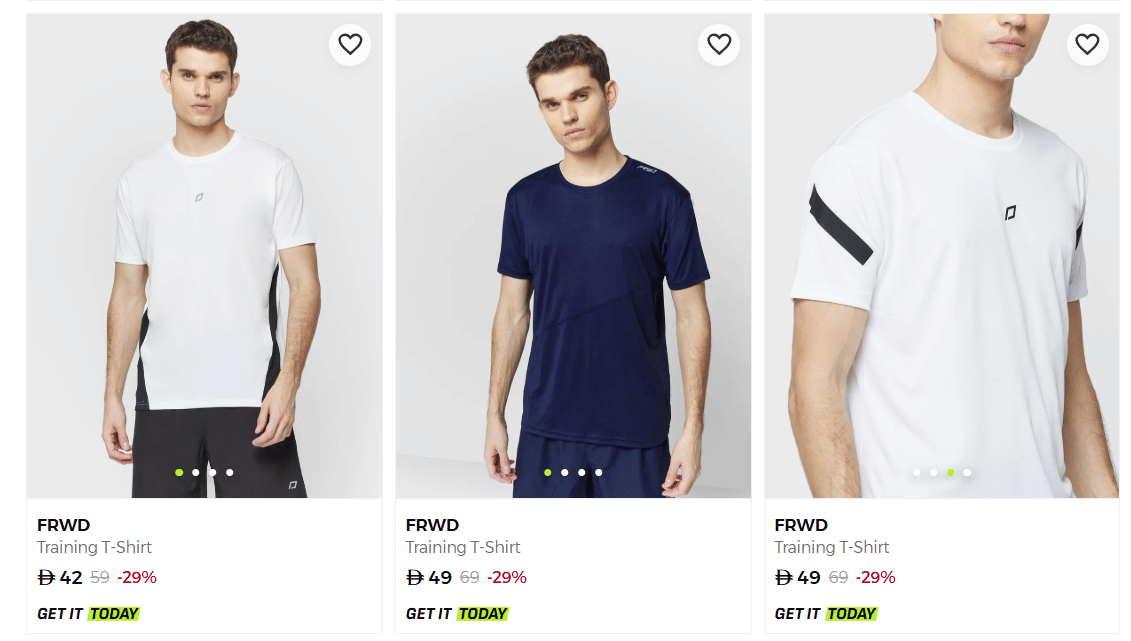Add first white FRWD shirt to wishlist
This screenshot has width=1131, height=641.
(350, 44)
